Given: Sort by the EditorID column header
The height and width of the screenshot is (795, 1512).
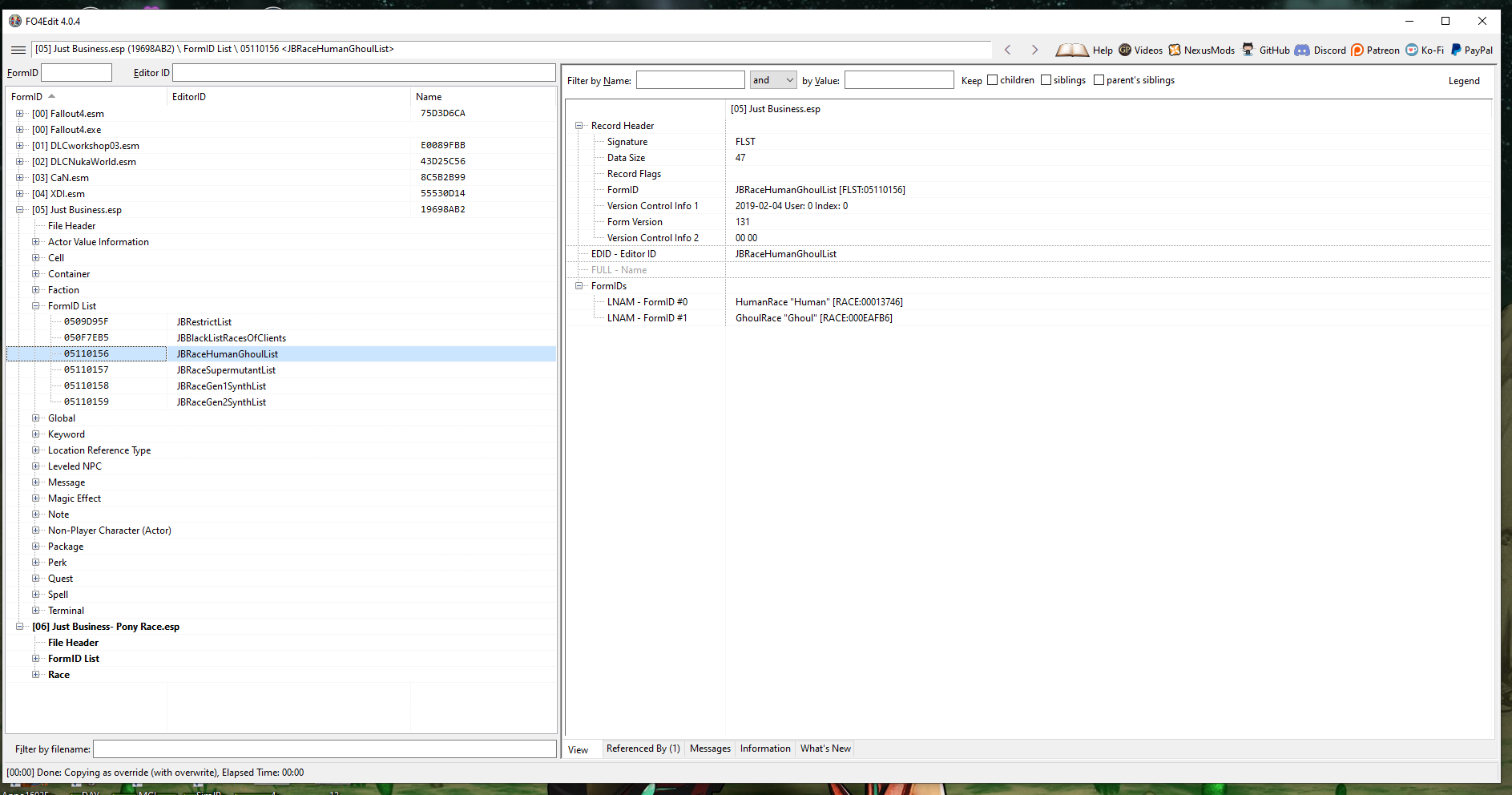Looking at the screenshot, I should tap(288, 97).
